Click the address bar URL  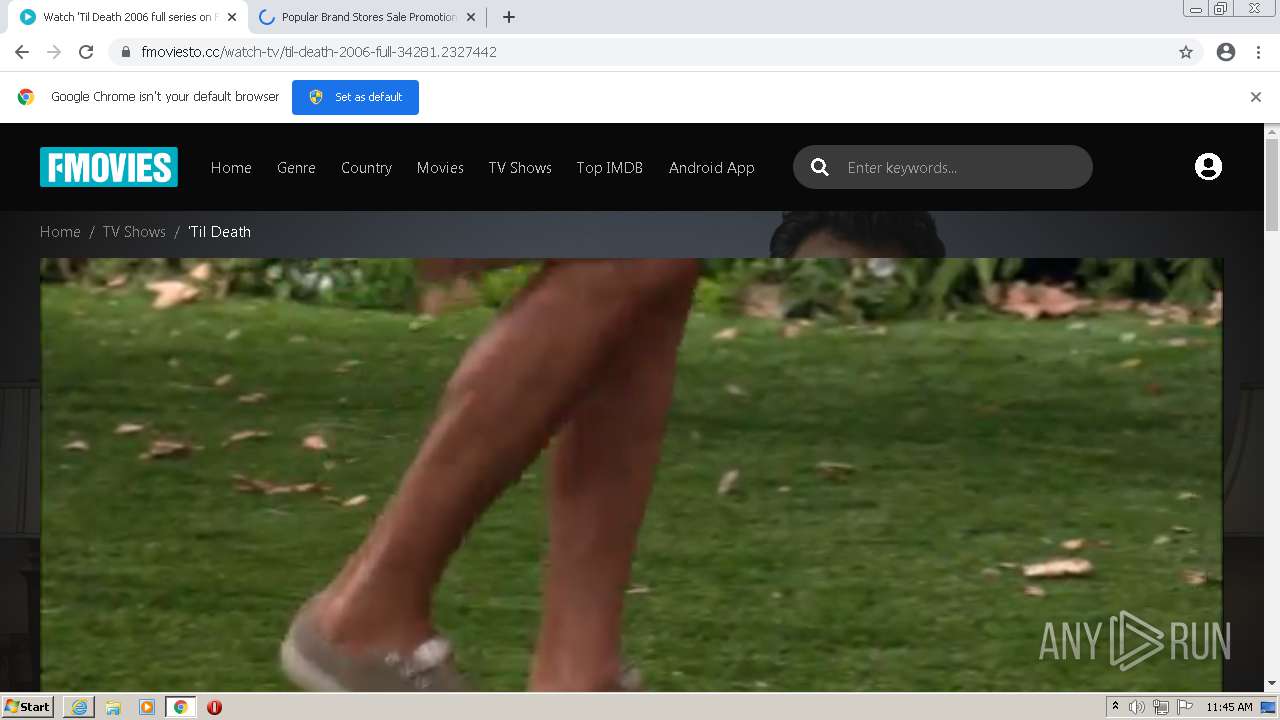click(319, 52)
